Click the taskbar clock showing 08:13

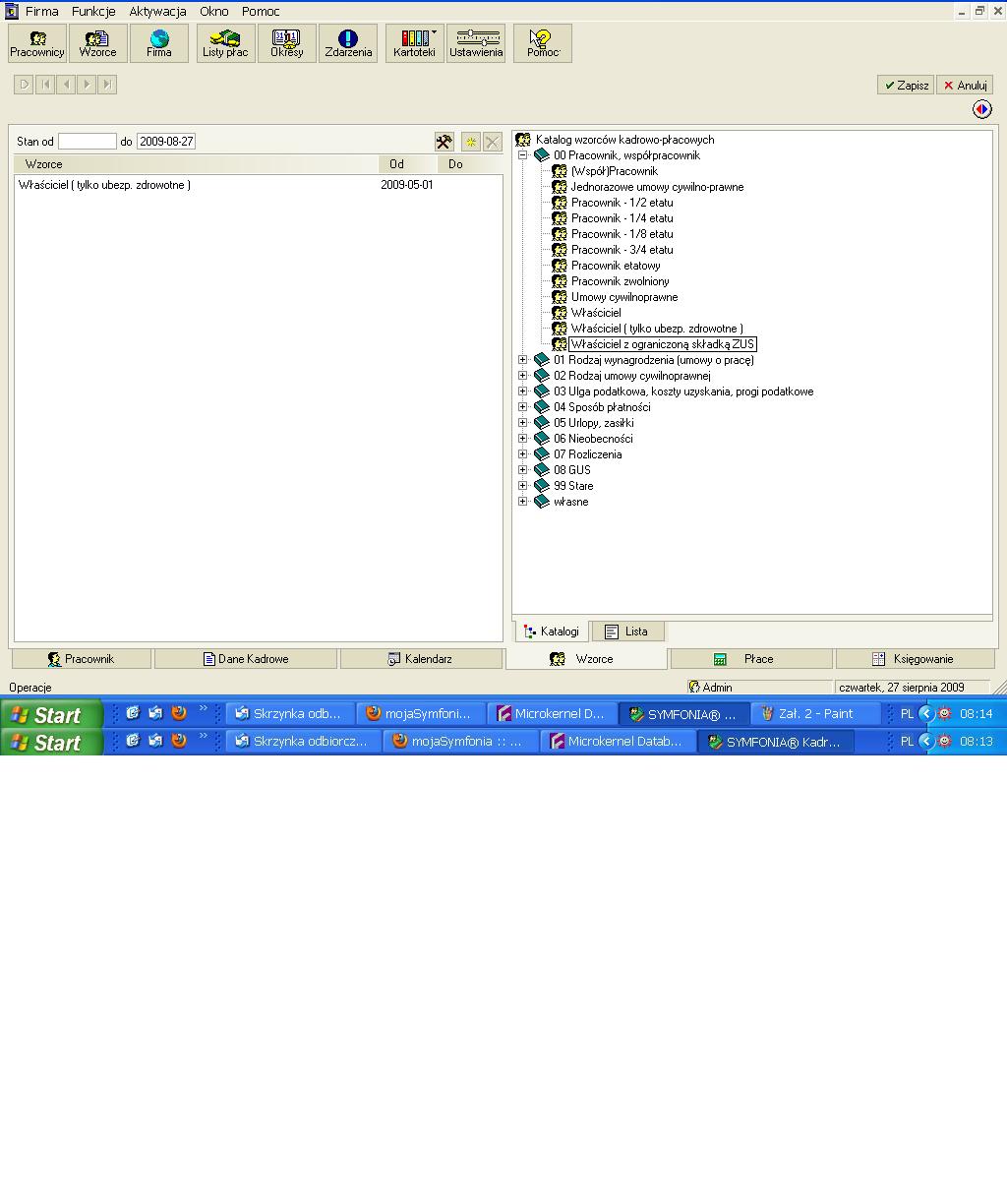pyautogui.click(x=976, y=742)
